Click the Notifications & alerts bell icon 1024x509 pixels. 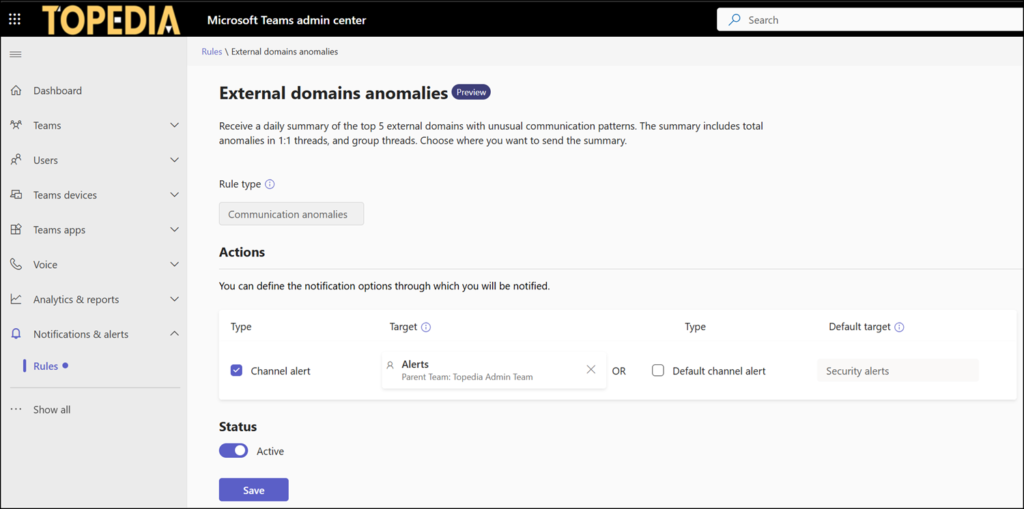click(x=16, y=334)
